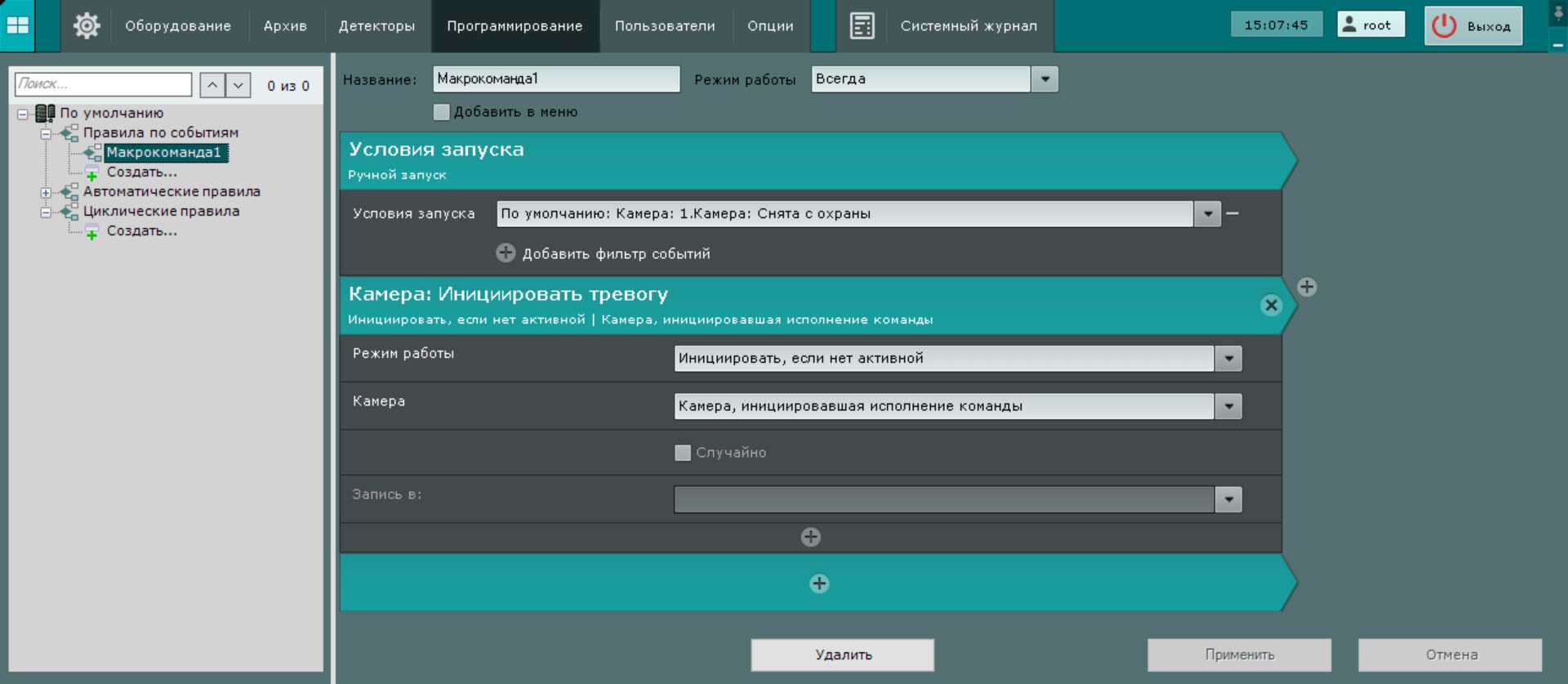Delete the Initiate alarm action with X
The image size is (1568, 684).
pyautogui.click(x=1271, y=305)
